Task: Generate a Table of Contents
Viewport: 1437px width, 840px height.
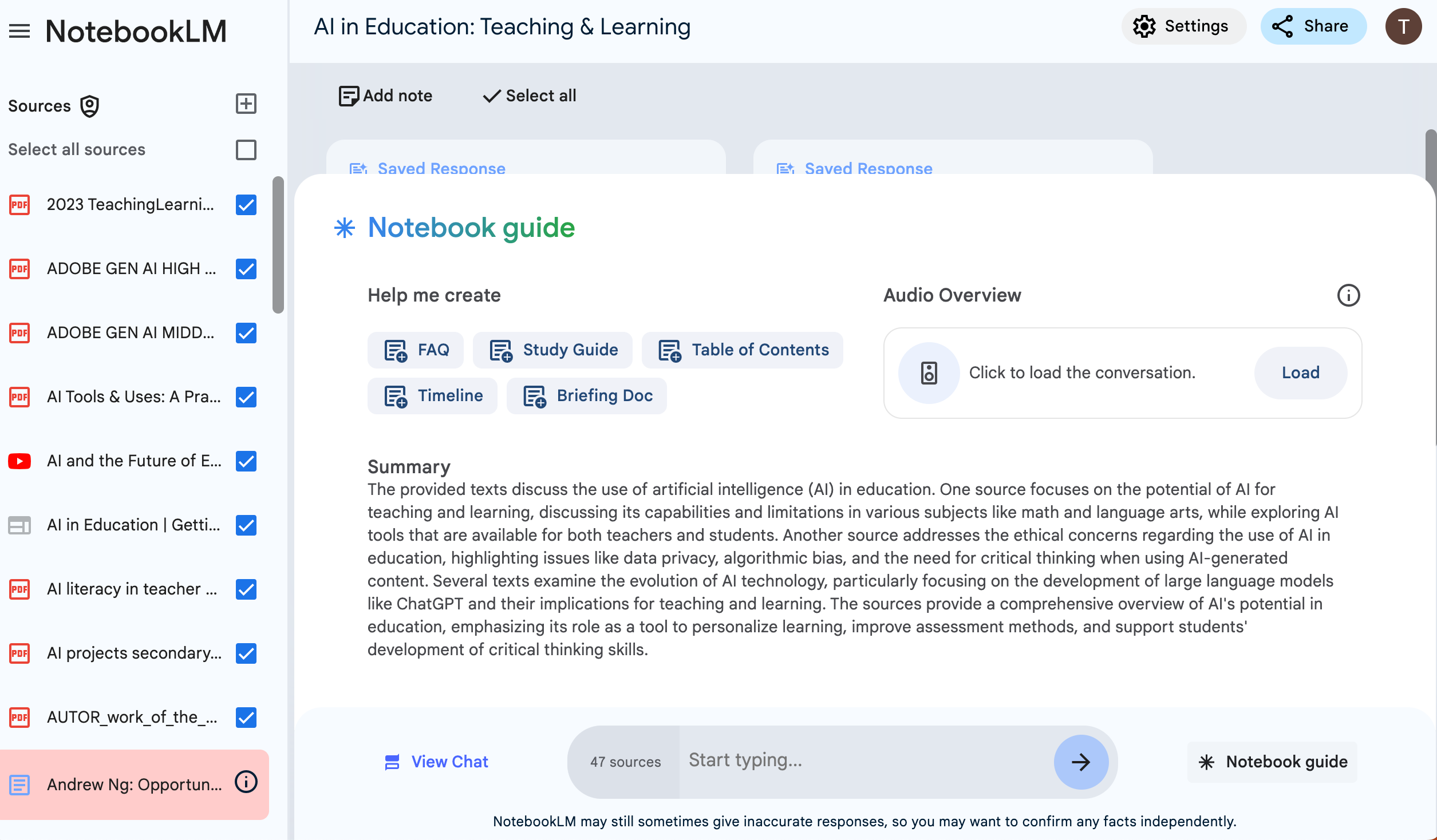Action: [x=743, y=350]
